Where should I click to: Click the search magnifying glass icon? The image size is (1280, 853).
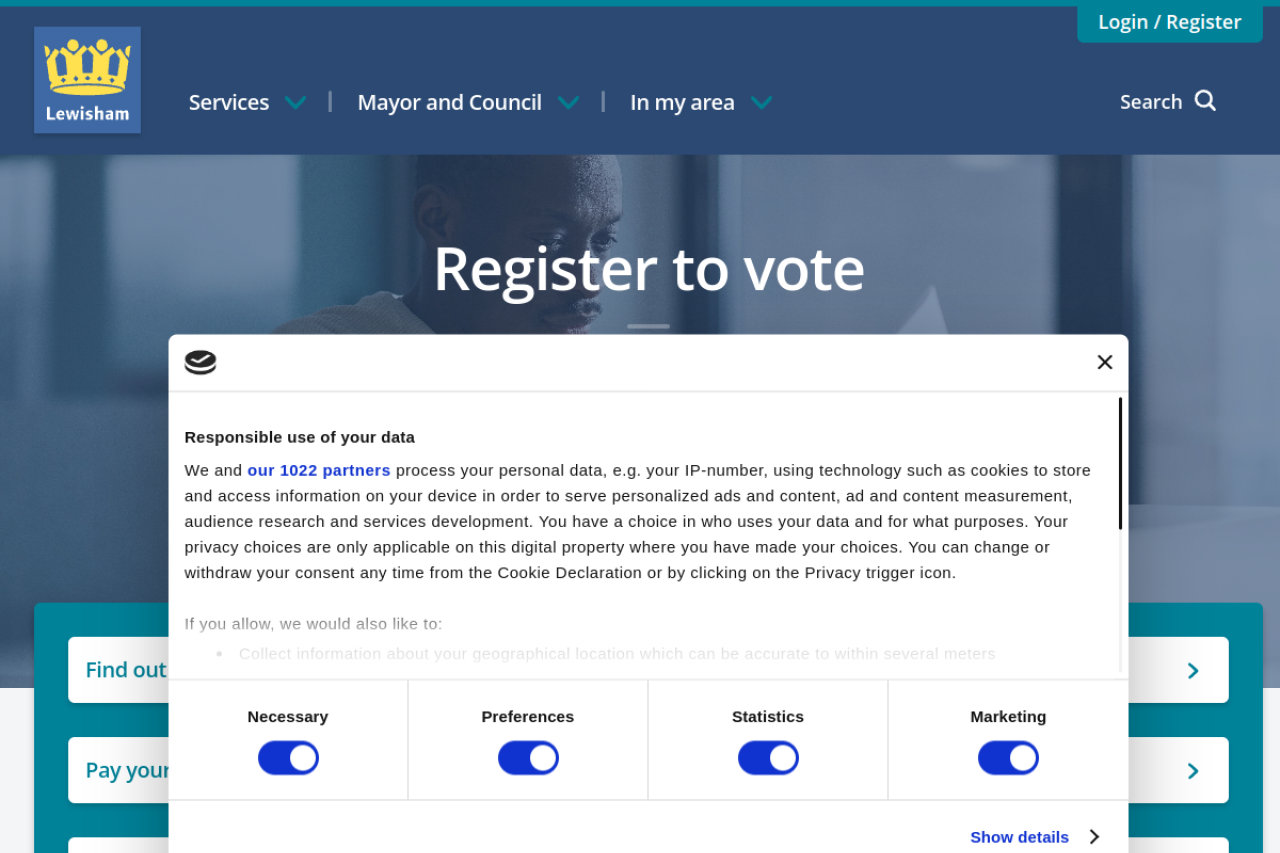tap(1205, 101)
